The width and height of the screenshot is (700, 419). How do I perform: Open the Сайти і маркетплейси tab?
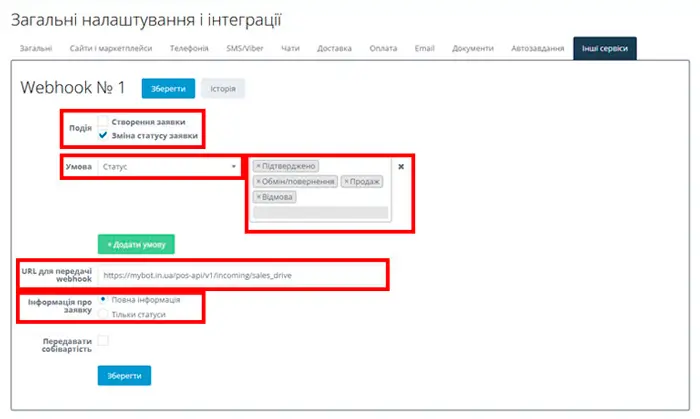pyautogui.click(x=111, y=48)
